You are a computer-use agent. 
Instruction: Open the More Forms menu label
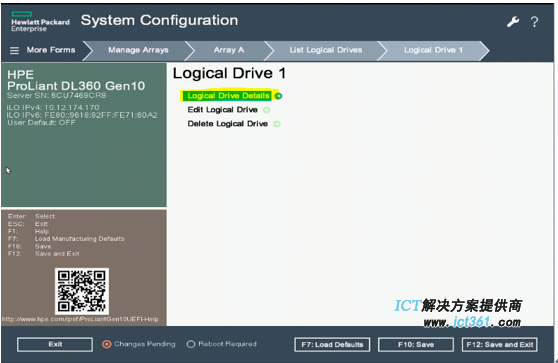pos(51,50)
